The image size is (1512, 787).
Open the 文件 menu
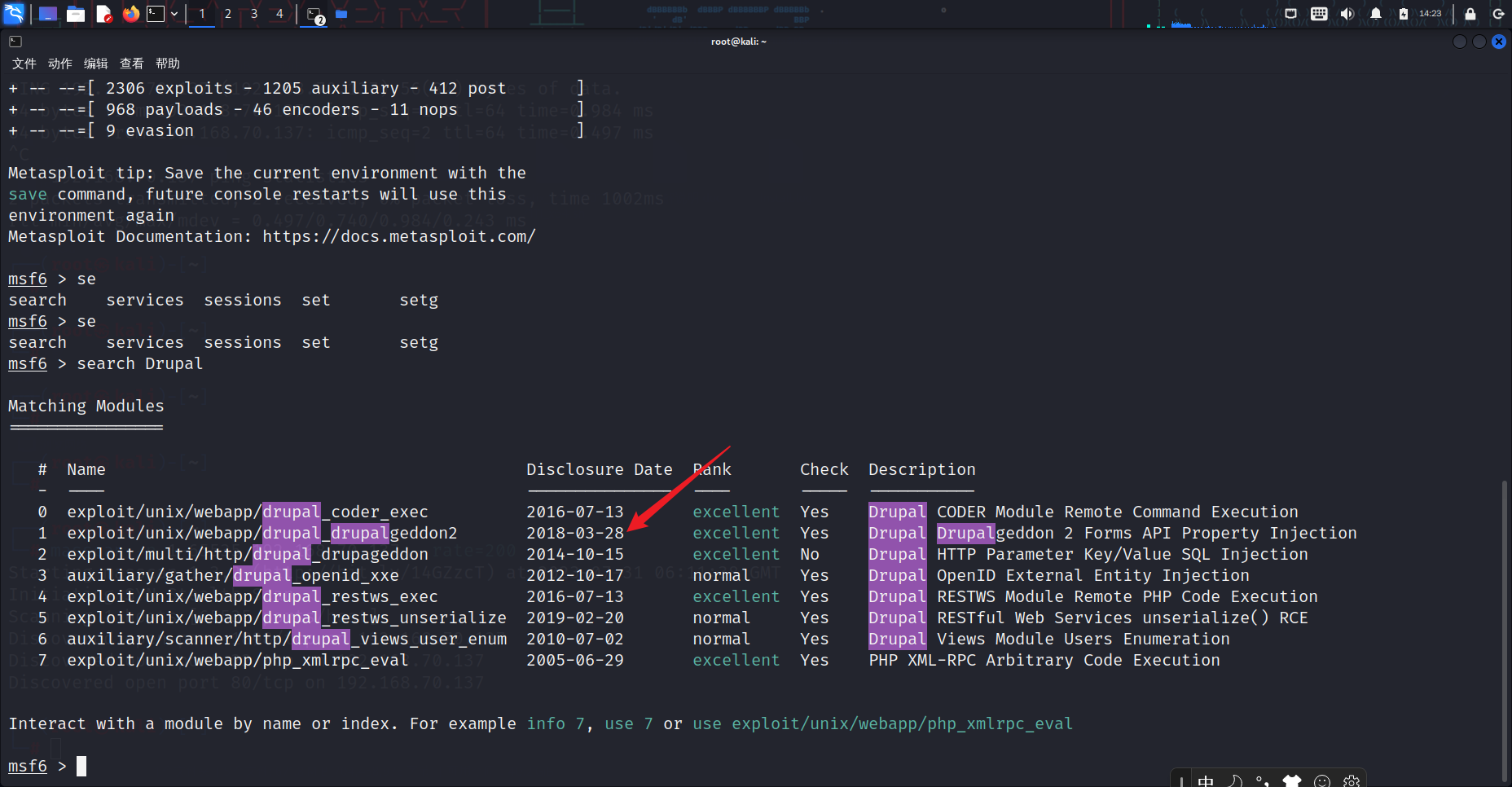[24, 64]
